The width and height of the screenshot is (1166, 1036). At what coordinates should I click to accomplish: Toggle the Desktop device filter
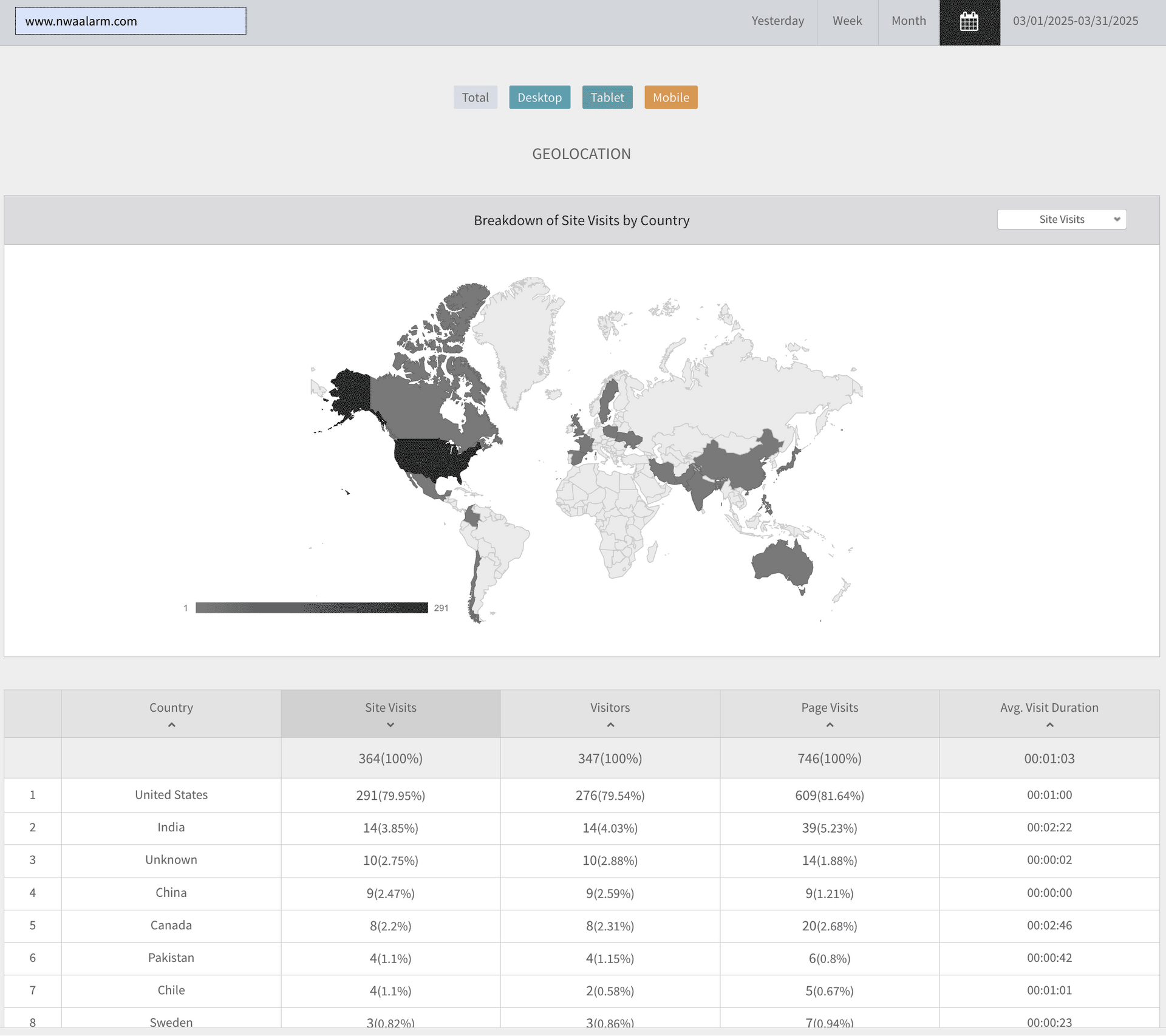coord(539,97)
